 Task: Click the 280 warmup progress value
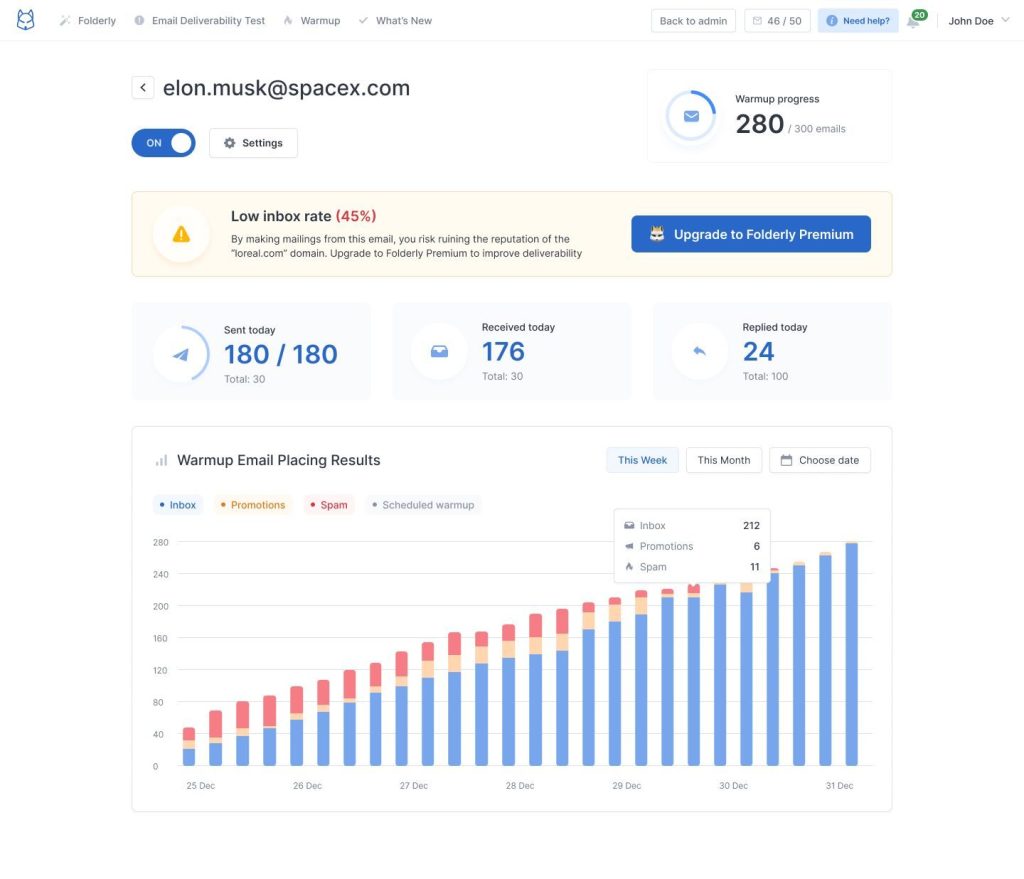760,124
